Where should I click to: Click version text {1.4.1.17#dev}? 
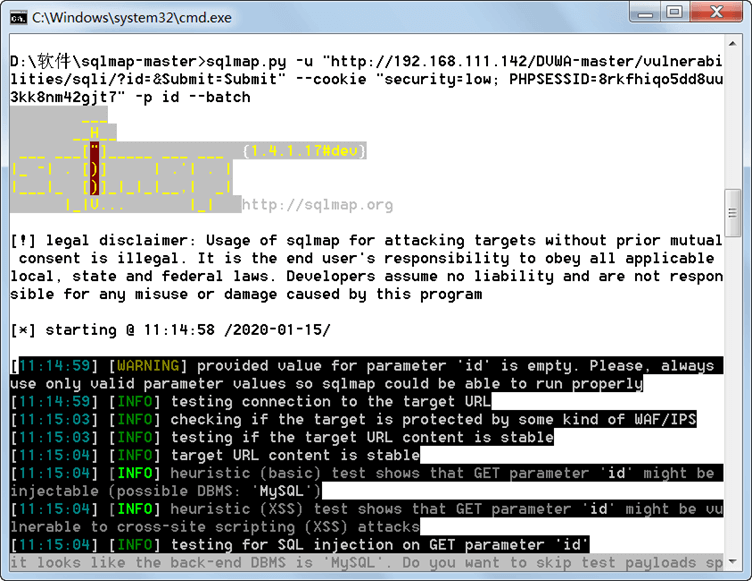click(304, 151)
